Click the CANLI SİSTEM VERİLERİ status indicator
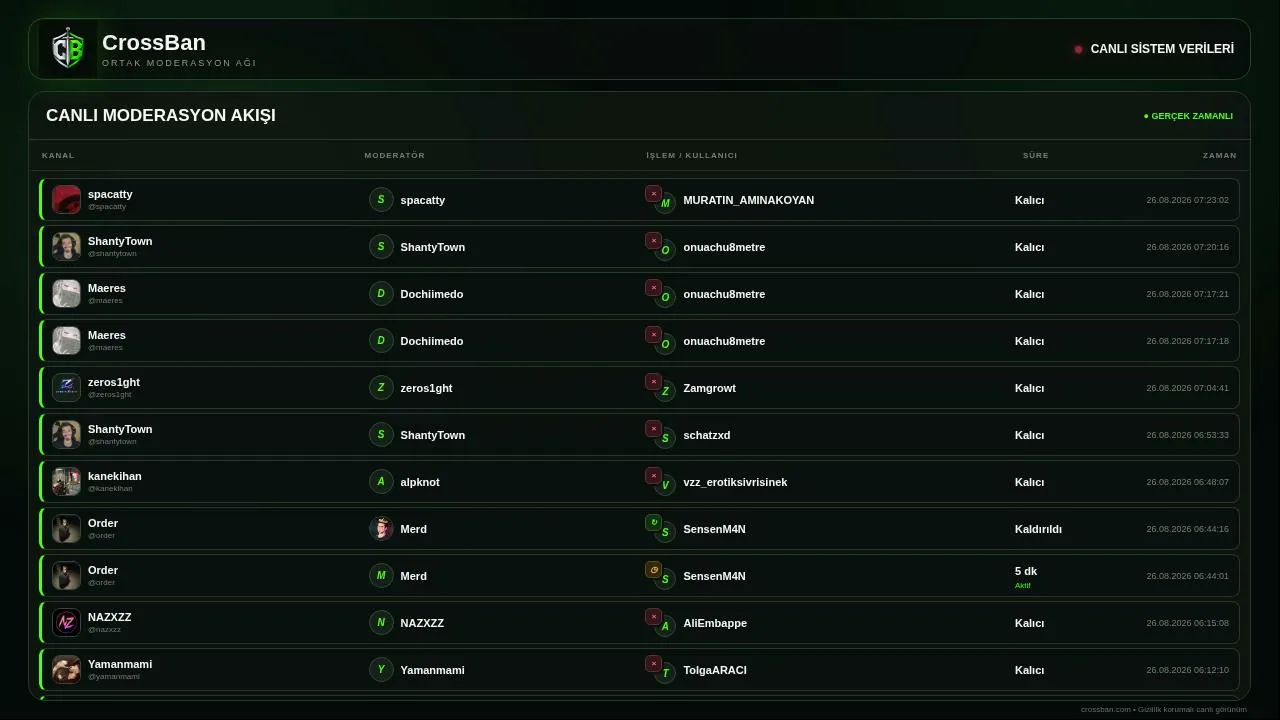Screen dimensions: 1280x720 tap(1154, 49)
